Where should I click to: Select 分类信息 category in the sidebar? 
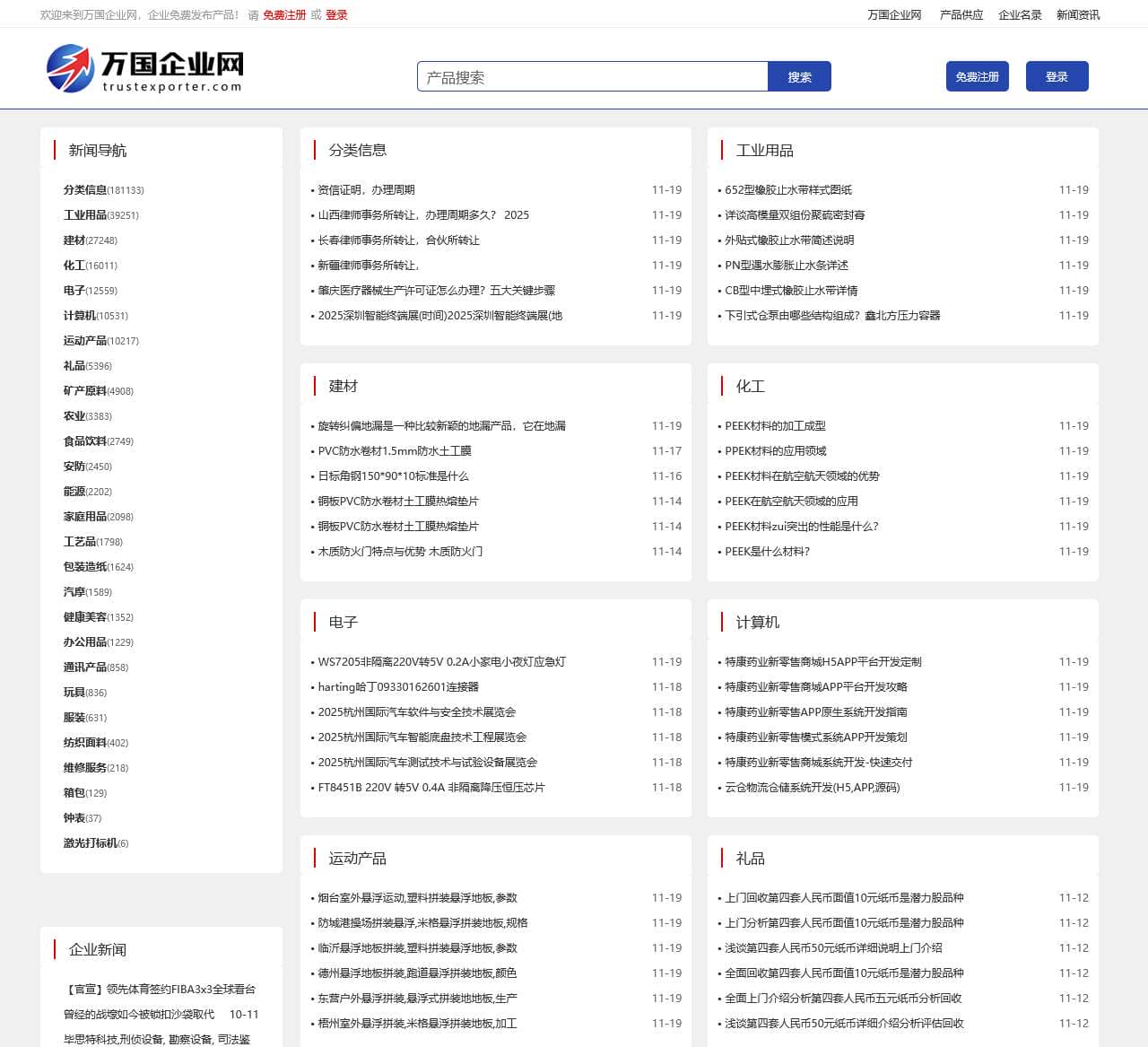click(x=83, y=190)
